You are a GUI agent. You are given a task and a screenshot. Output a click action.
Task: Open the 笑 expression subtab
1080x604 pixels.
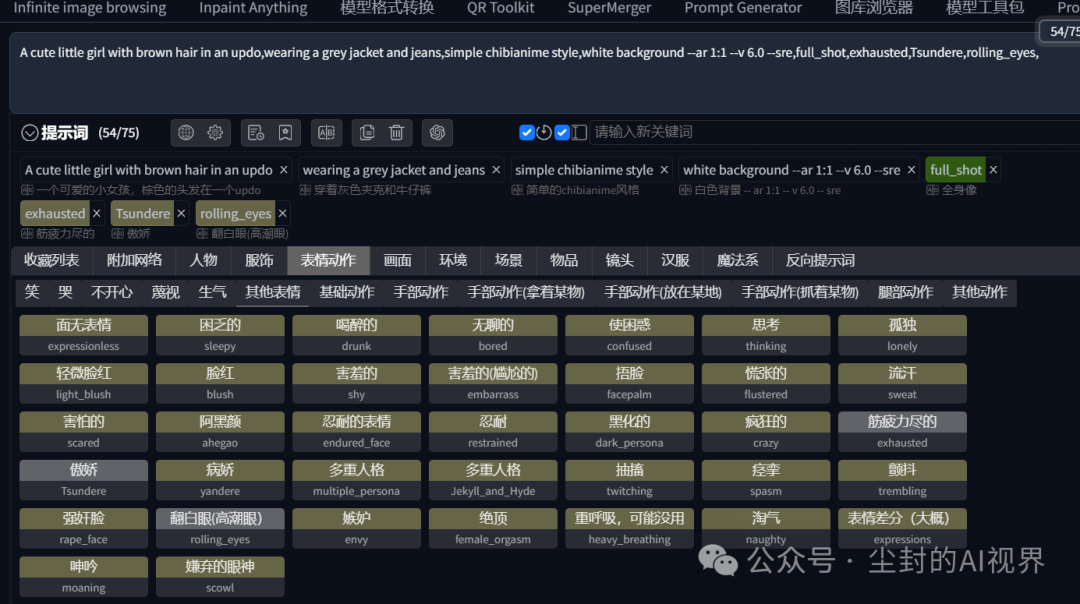click(x=32, y=292)
